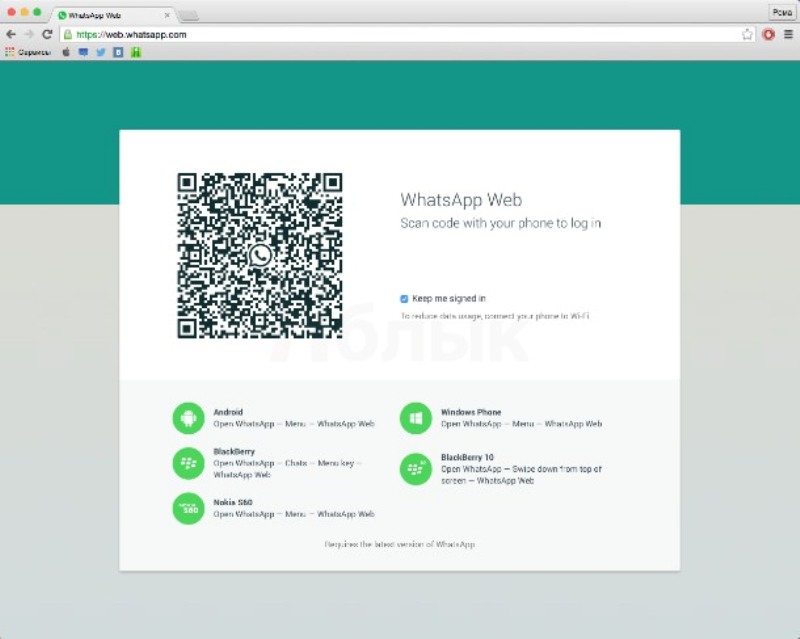The image size is (800, 639).
Task: Open the Apple bookmark icon
Action: pos(66,52)
